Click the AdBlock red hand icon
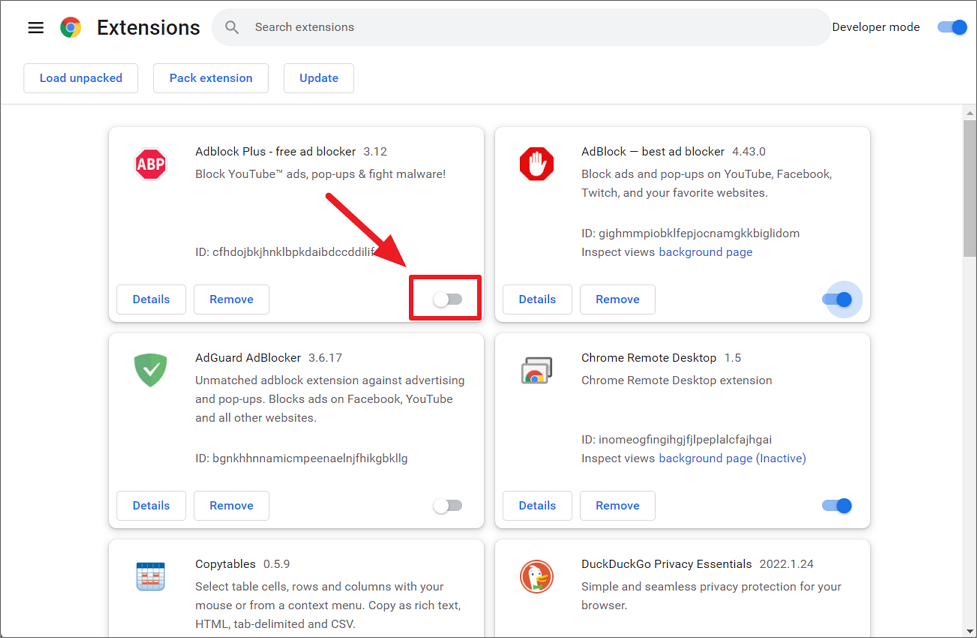 pos(536,164)
